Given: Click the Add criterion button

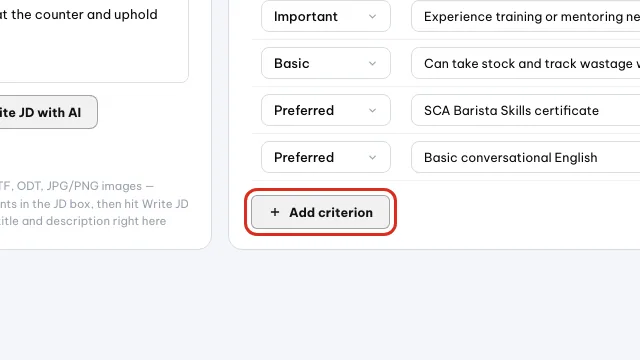Looking at the screenshot, I should (320, 212).
